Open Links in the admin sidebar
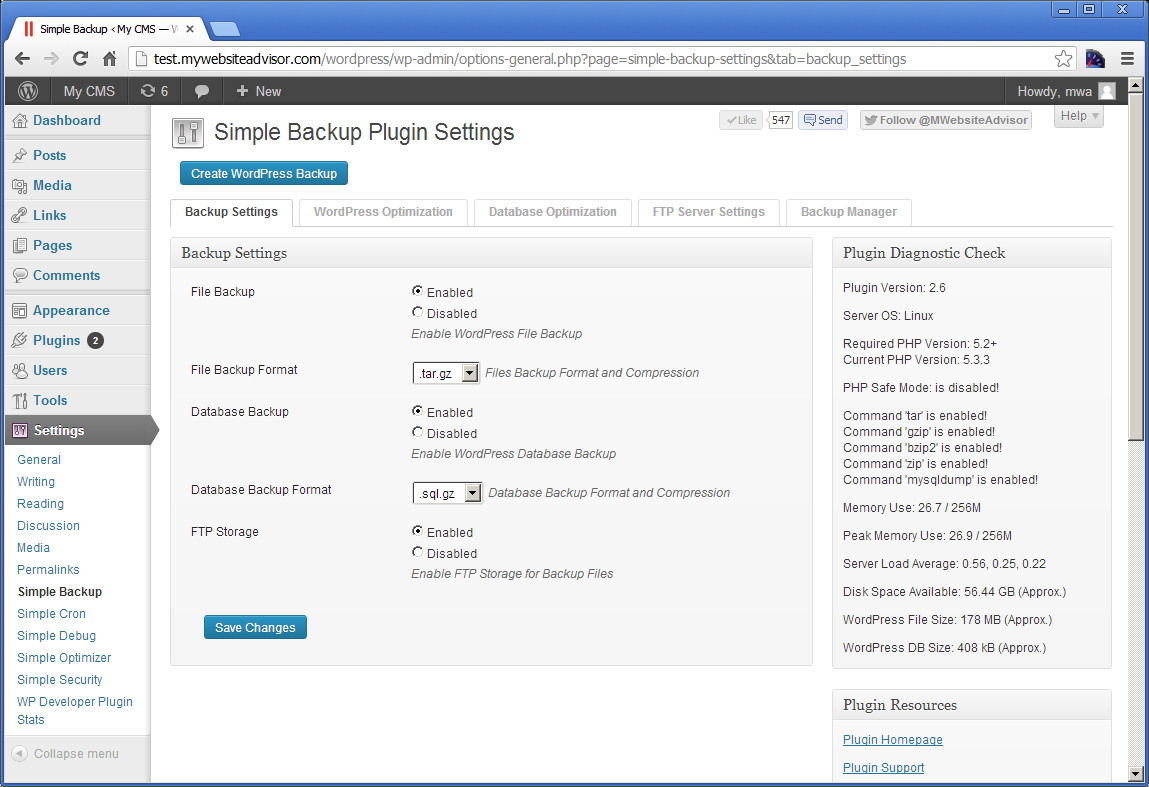Image resolution: width=1149 pixels, height=787 pixels. click(x=49, y=215)
